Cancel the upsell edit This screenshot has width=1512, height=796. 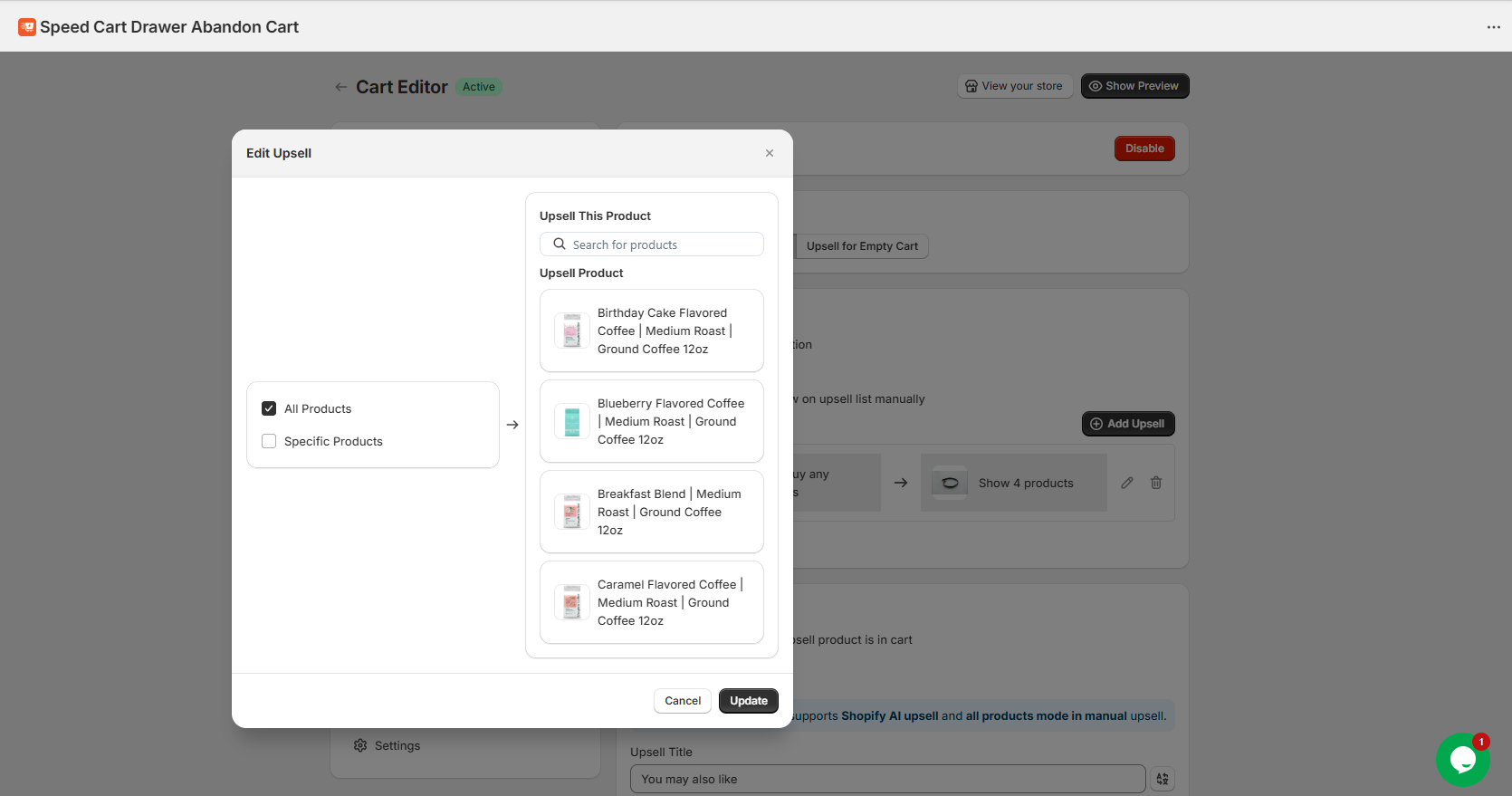click(x=682, y=701)
